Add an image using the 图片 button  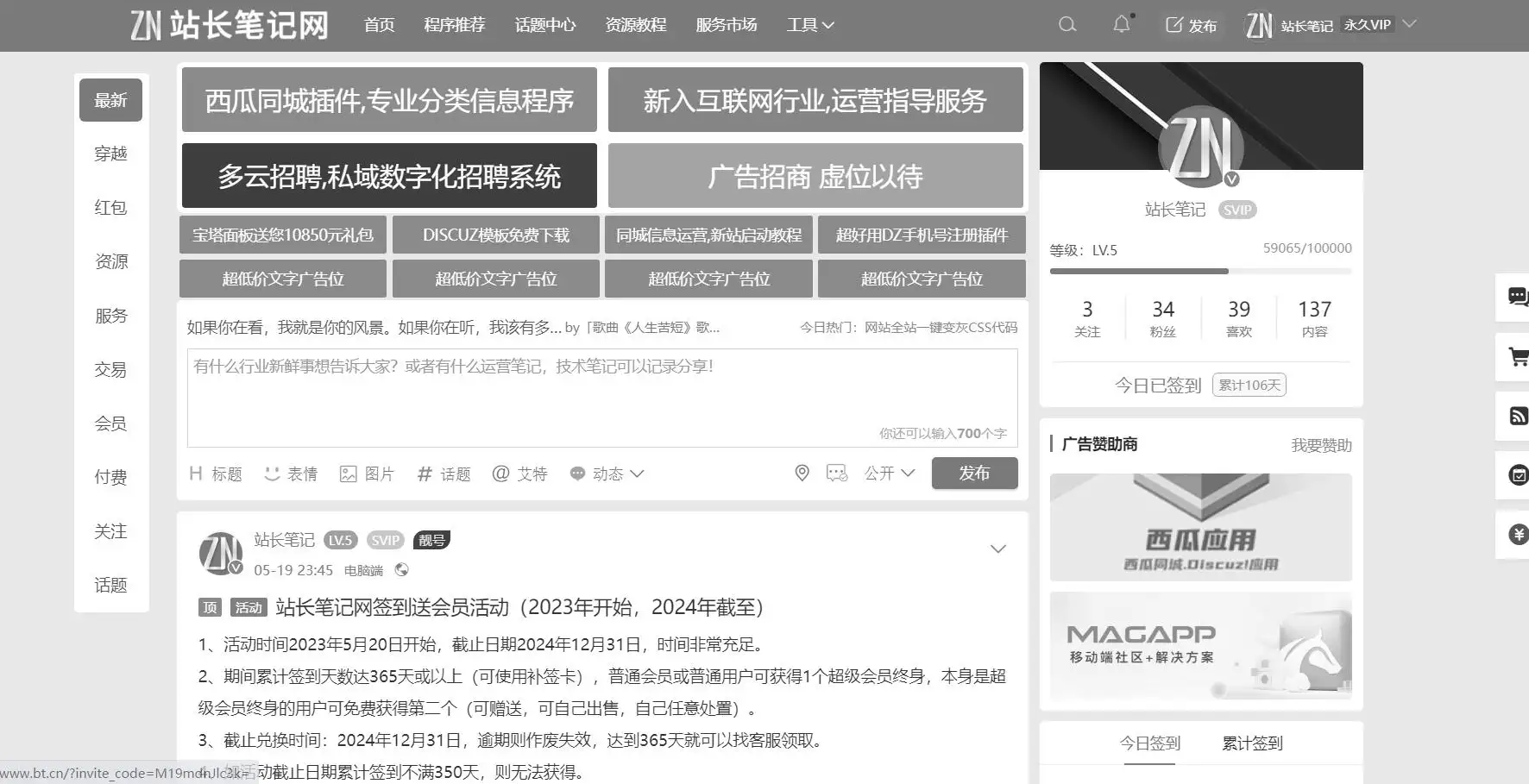coord(367,474)
